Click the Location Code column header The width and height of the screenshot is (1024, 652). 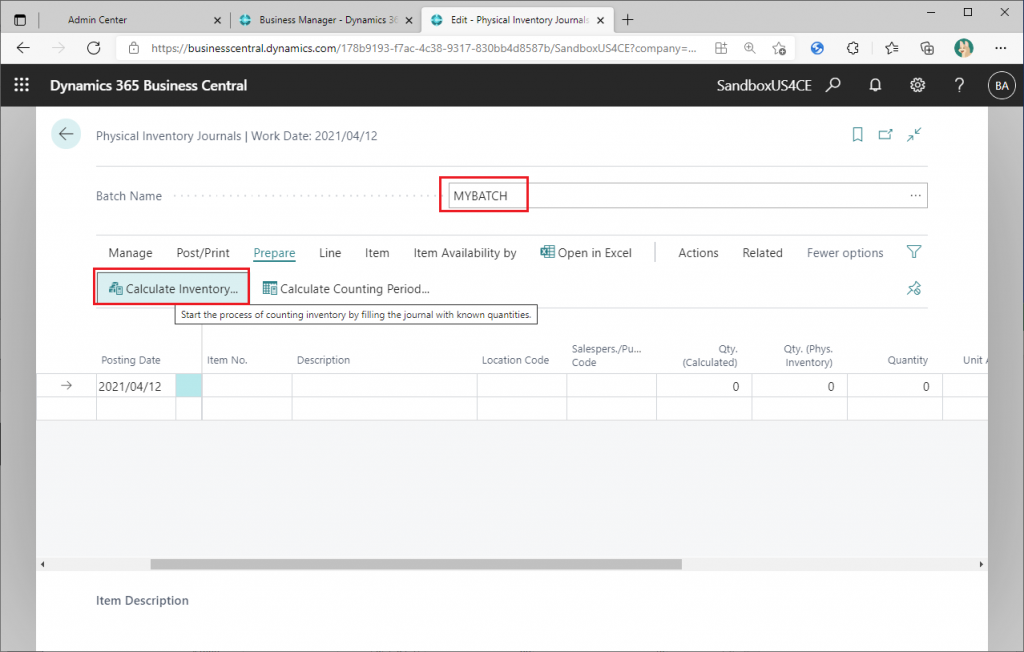coord(515,360)
